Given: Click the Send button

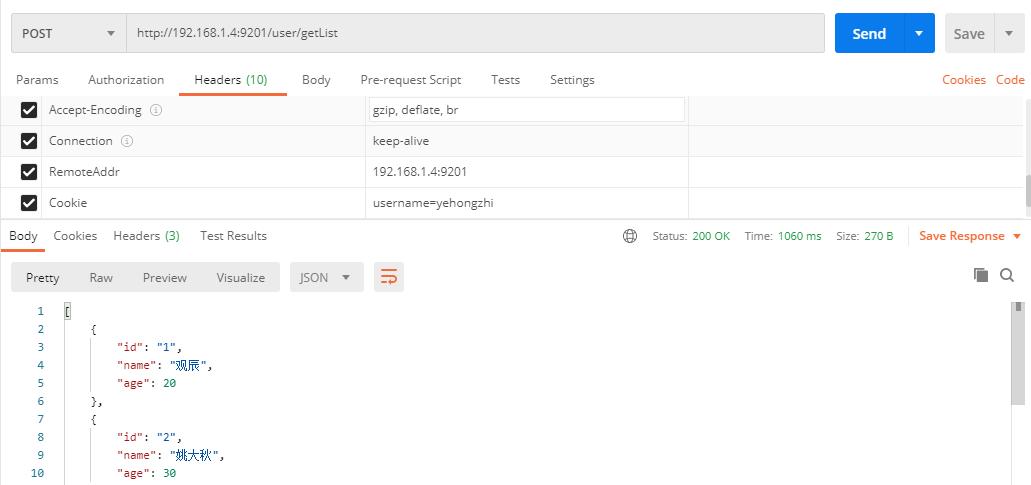Looking at the screenshot, I should [869, 34].
